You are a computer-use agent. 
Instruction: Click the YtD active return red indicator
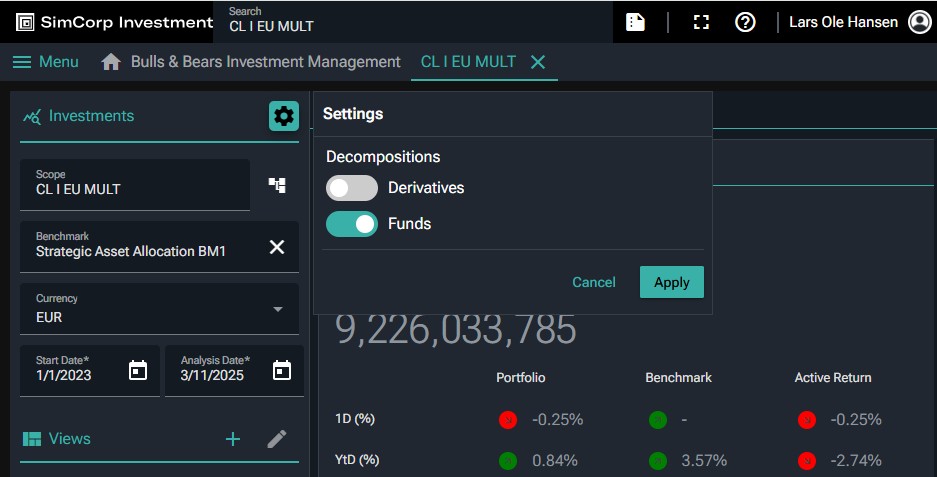807,461
